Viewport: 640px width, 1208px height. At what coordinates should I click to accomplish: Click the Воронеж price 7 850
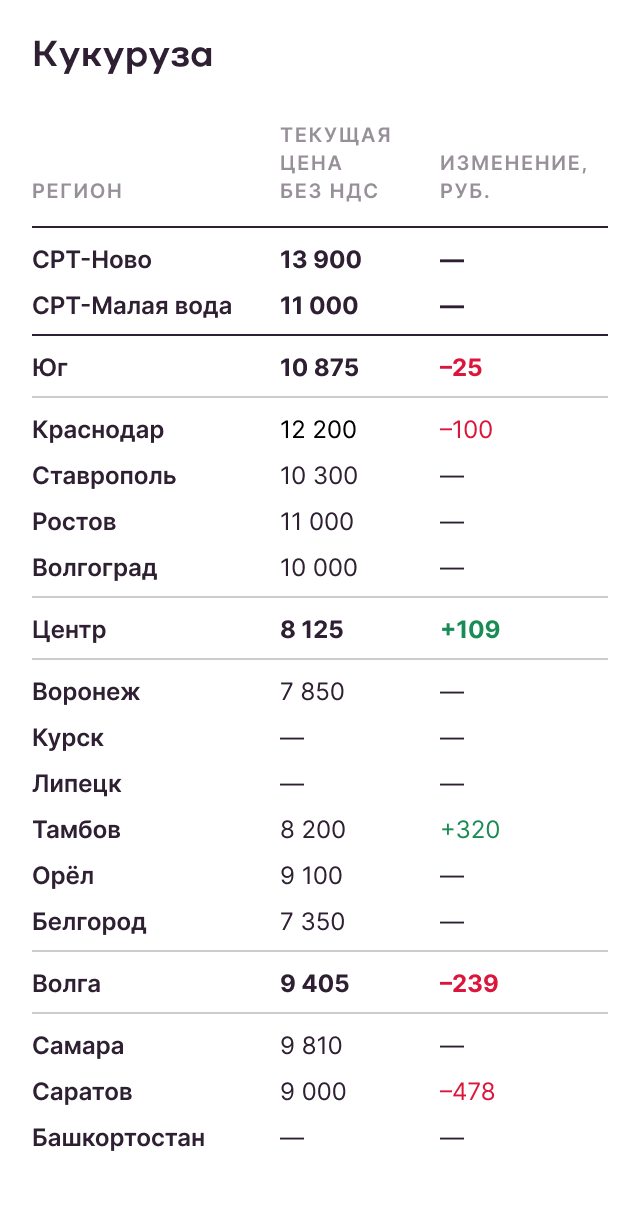tap(312, 692)
